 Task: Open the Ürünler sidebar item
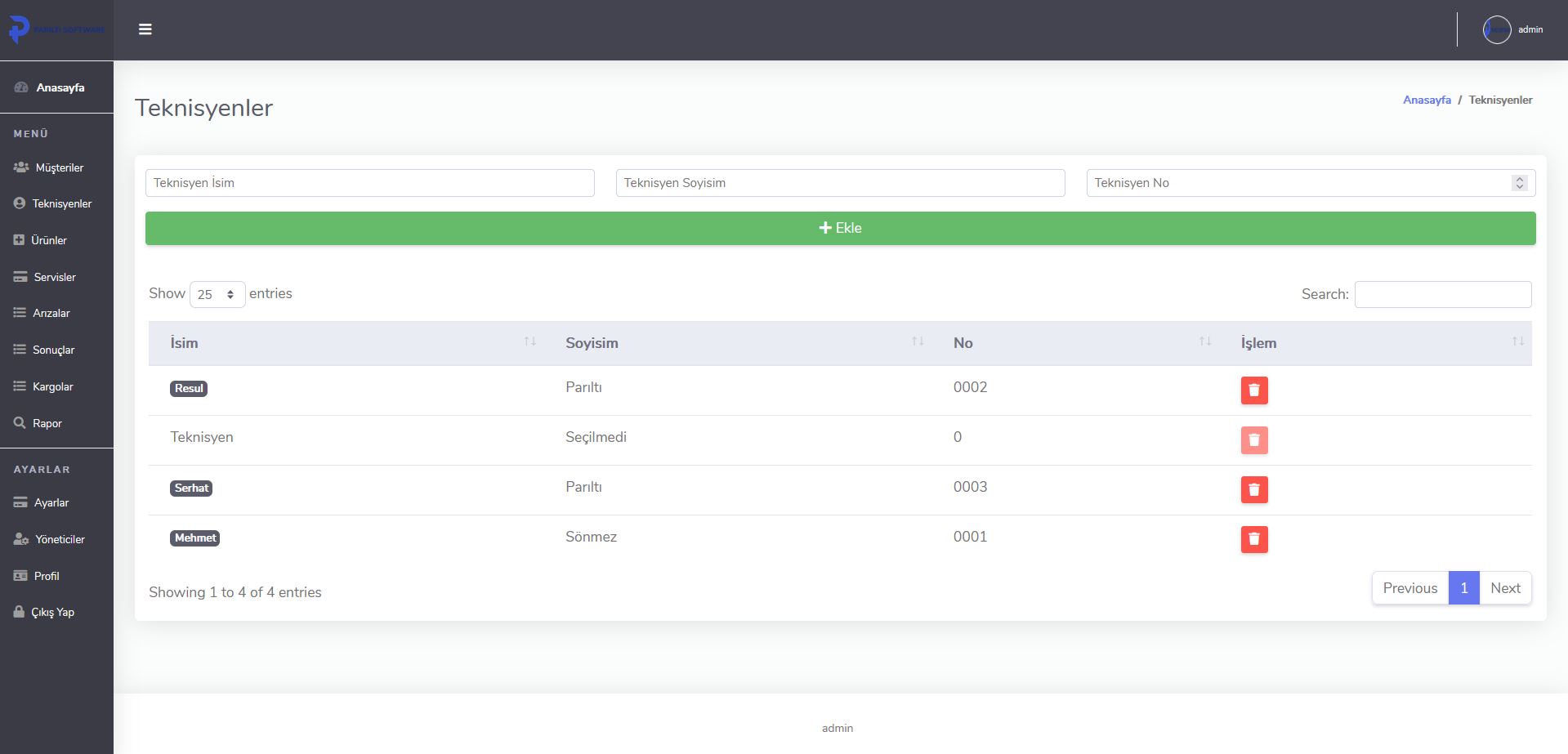[x=48, y=240]
